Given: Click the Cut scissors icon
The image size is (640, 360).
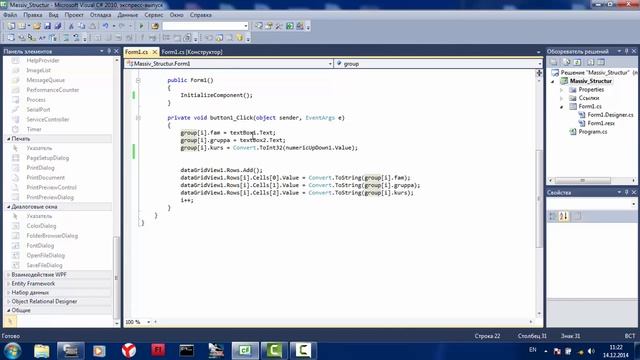Looking at the screenshot, I should pyautogui.click(x=71, y=26).
